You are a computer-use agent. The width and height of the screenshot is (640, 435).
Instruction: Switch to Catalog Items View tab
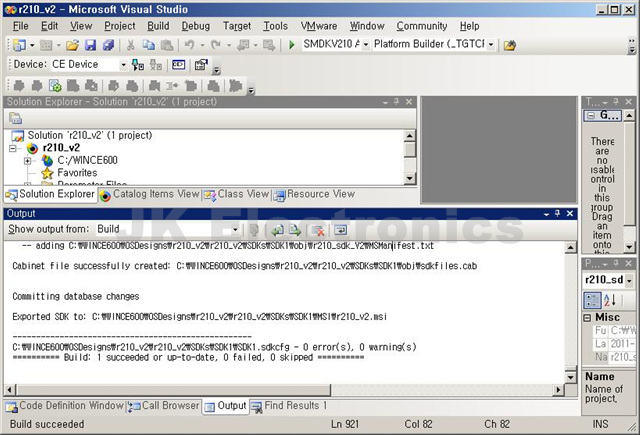[150, 195]
